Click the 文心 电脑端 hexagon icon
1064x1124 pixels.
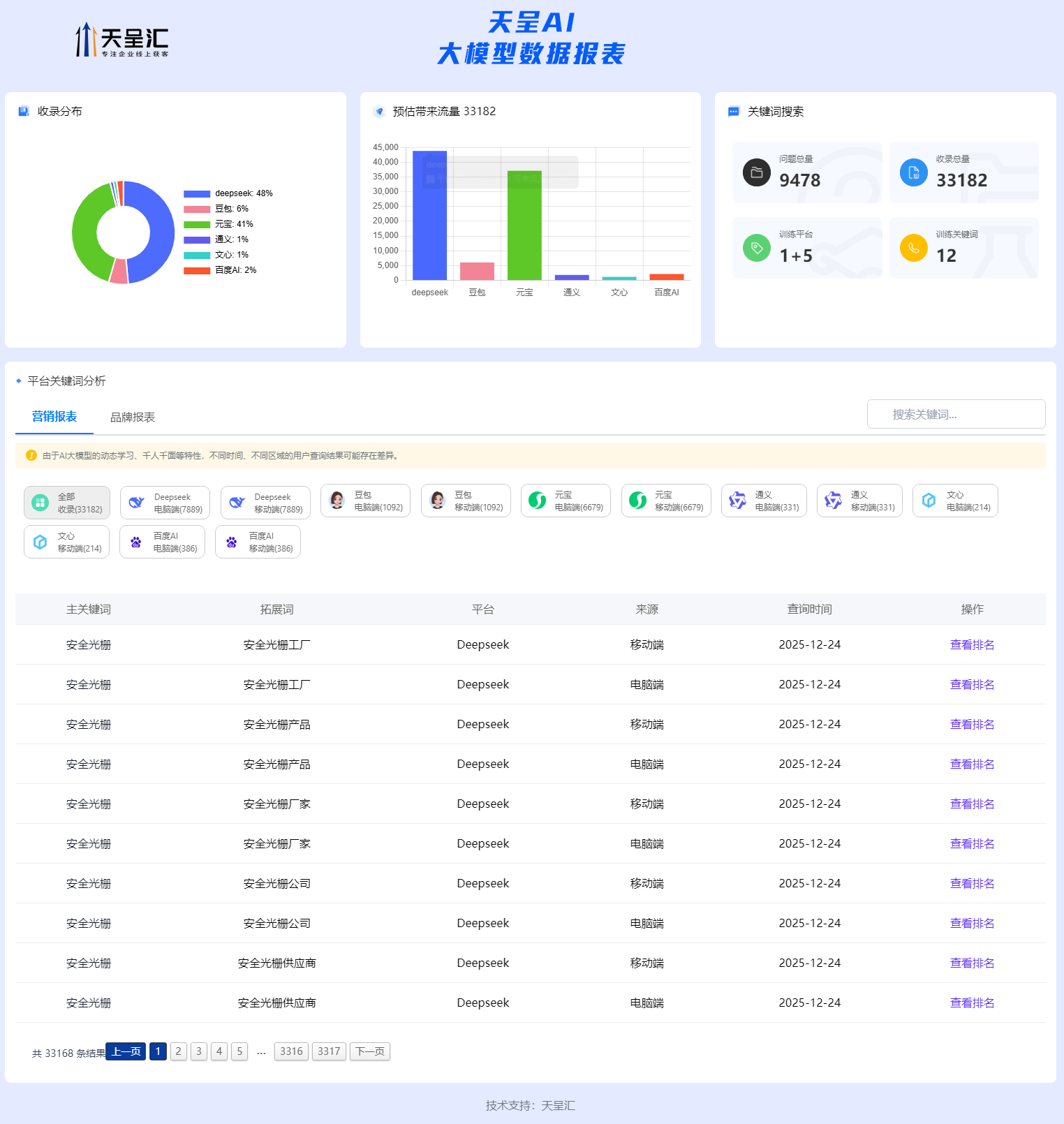[929, 501]
